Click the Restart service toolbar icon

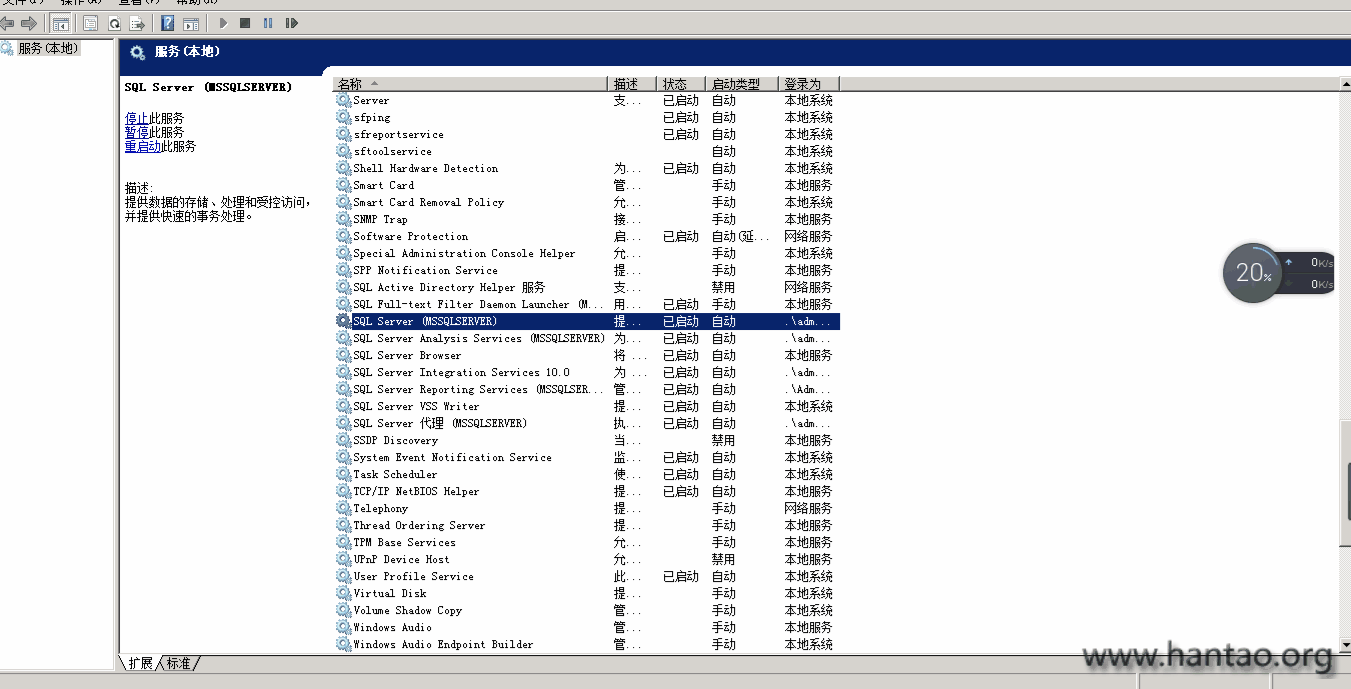coord(291,23)
